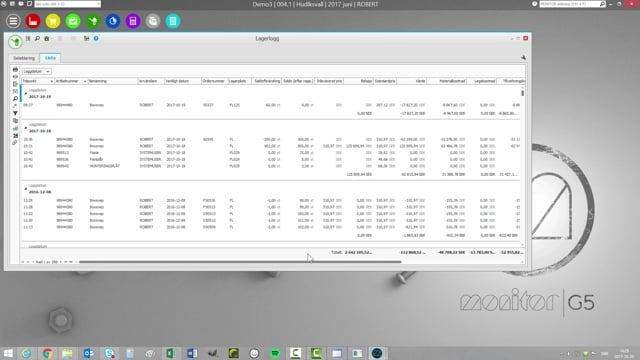The width and height of the screenshot is (640, 360).
Task: Click the horizontal scrollbar of the list
Action: click(240, 262)
